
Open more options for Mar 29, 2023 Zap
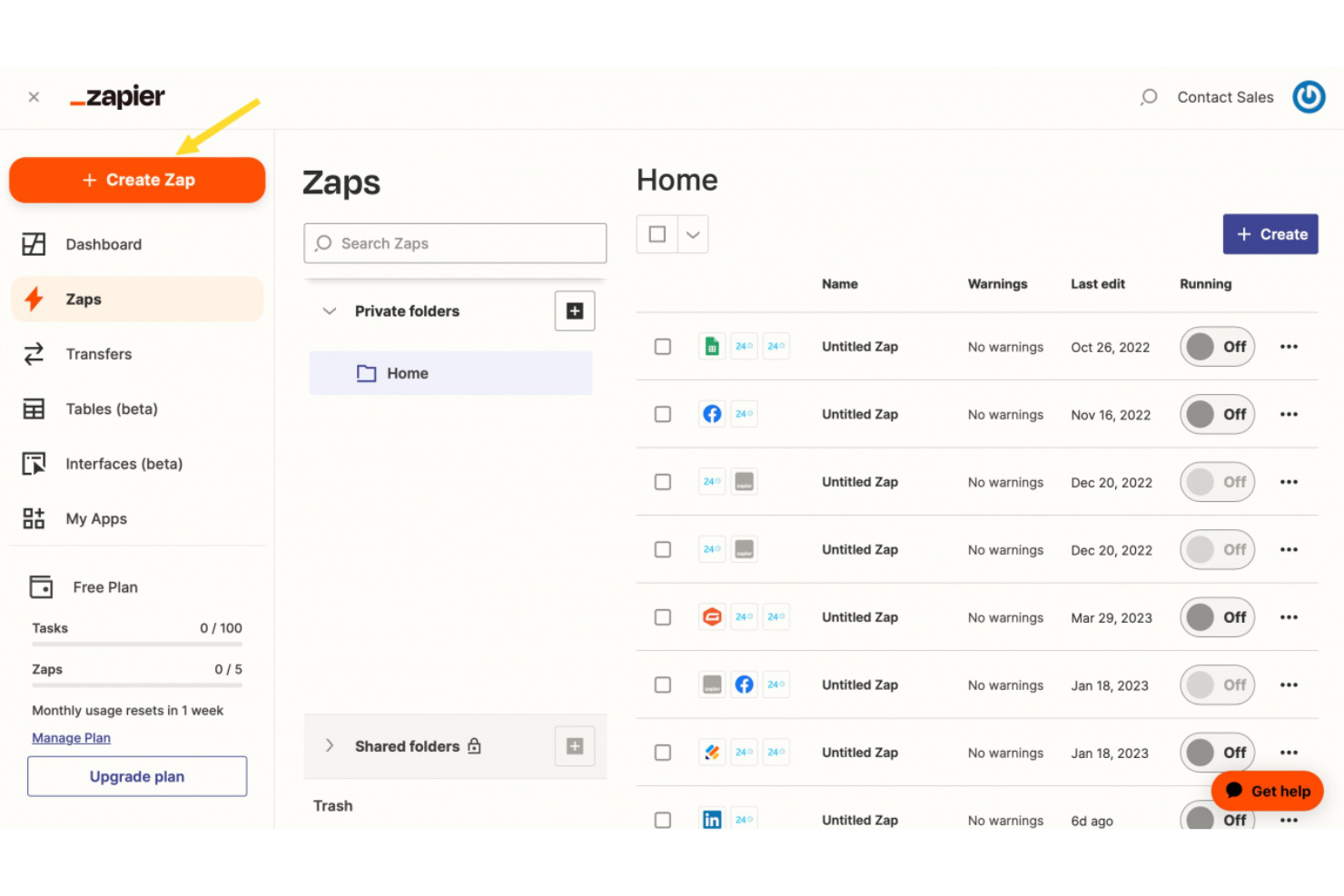[x=1289, y=617]
